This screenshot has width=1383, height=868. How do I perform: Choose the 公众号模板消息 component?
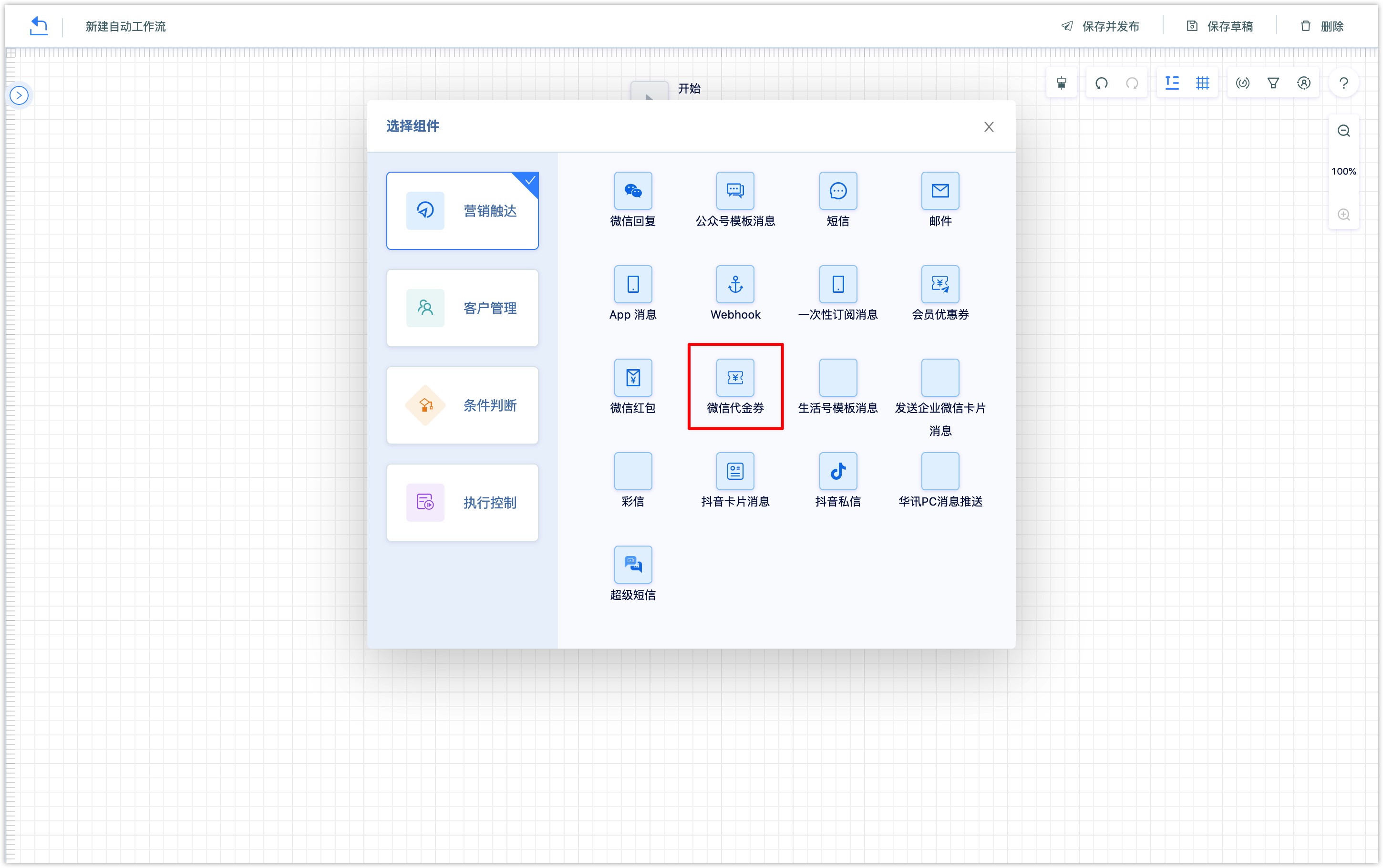(735, 200)
